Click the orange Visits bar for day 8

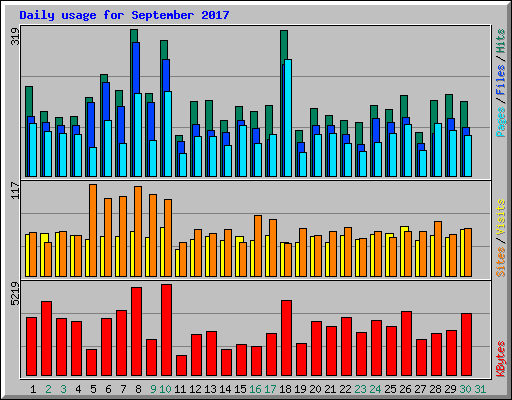tap(138, 231)
